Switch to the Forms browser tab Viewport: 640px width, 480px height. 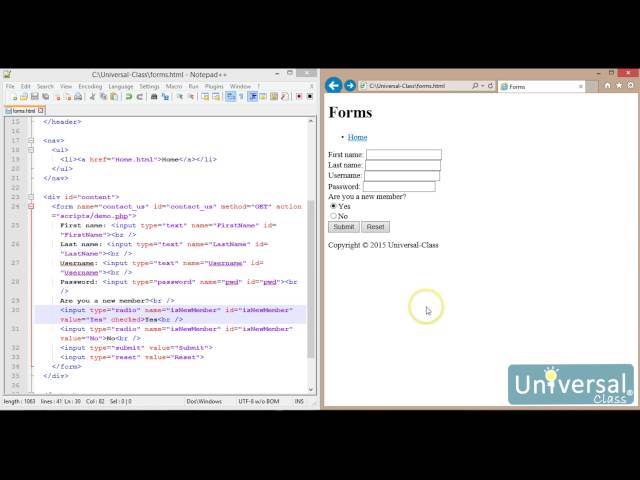pos(541,87)
